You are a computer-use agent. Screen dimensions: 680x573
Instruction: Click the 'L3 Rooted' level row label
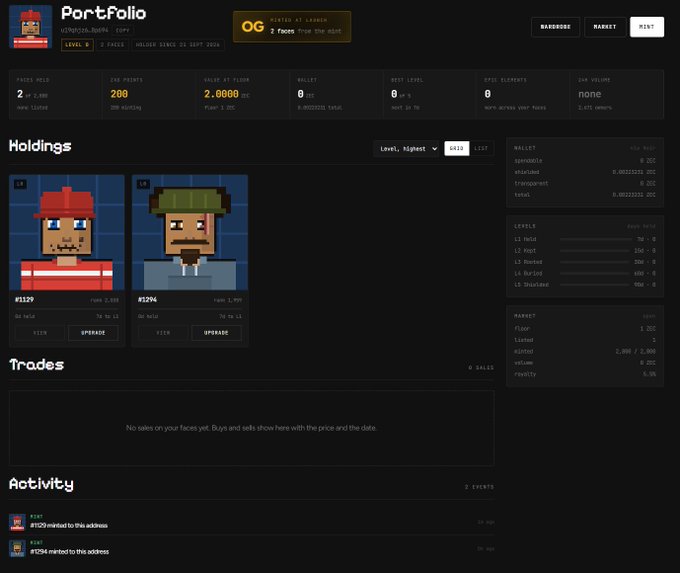tap(528, 262)
